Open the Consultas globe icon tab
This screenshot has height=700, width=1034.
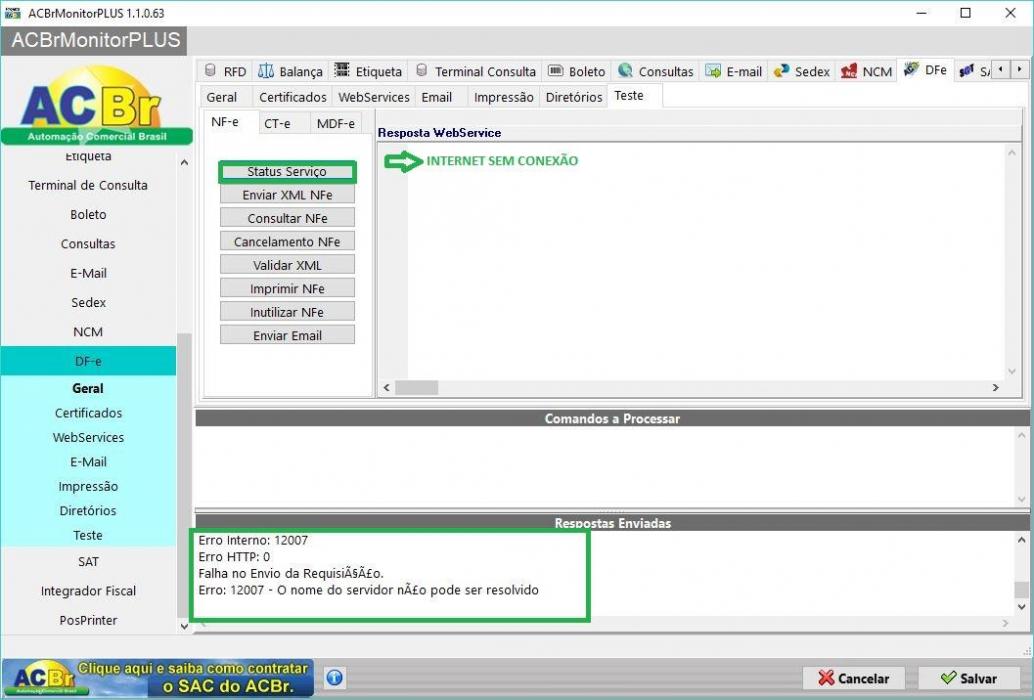(x=656, y=71)
